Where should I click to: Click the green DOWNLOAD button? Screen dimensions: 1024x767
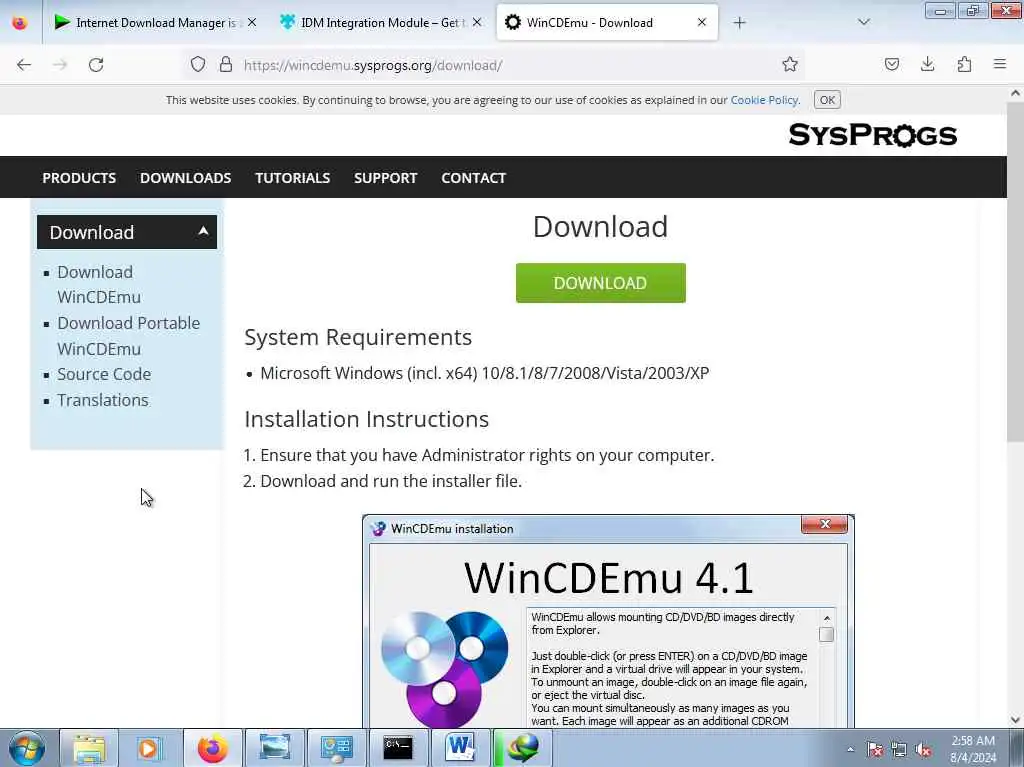[600, 283]
